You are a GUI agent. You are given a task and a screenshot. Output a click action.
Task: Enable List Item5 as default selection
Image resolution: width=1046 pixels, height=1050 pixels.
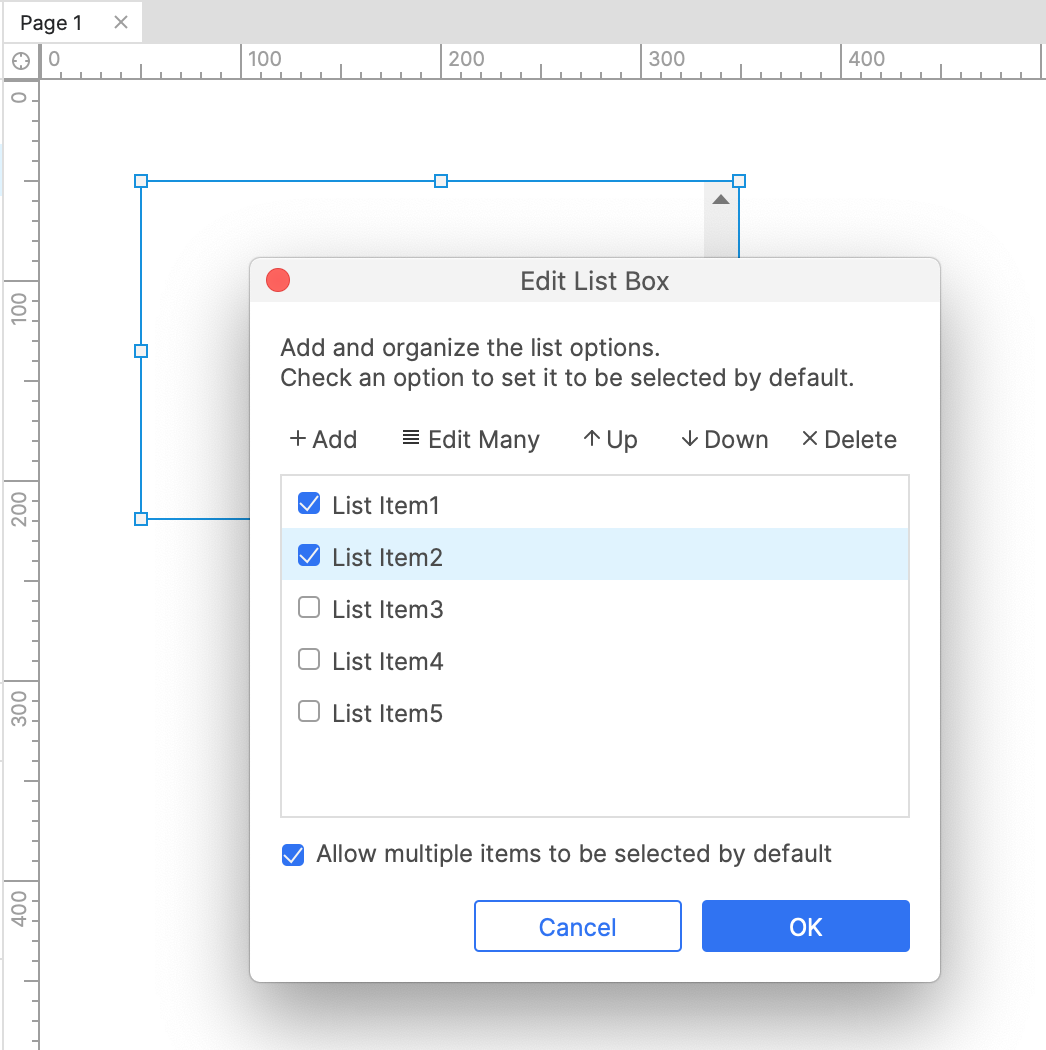tap(310, 712)
